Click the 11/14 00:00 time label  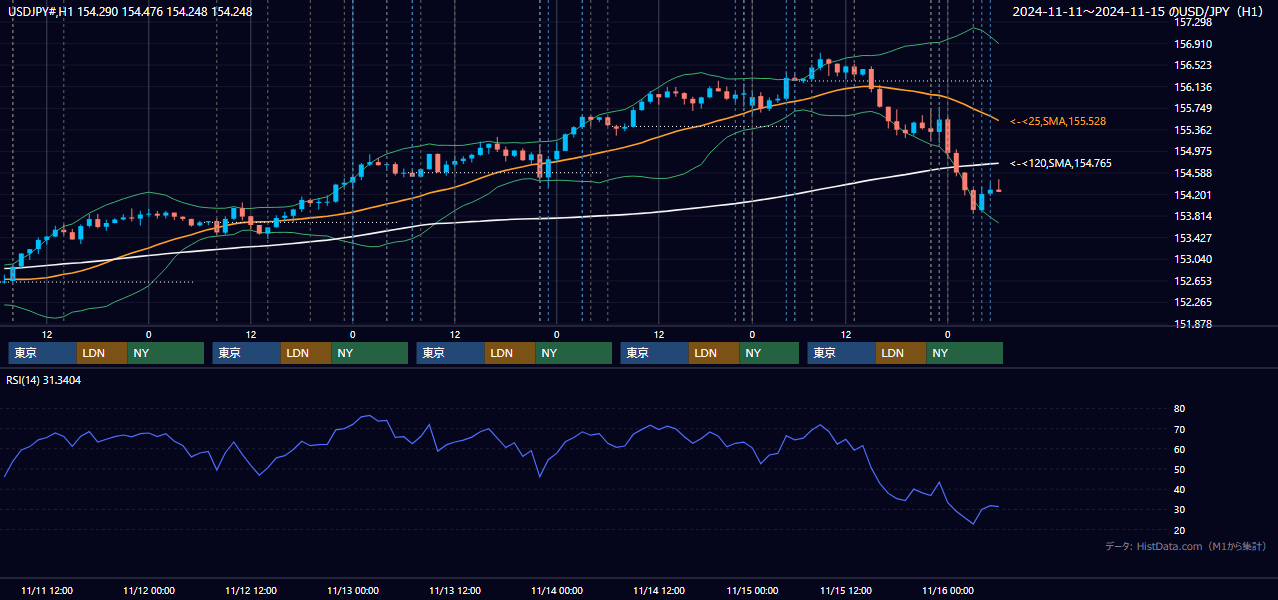557,590
